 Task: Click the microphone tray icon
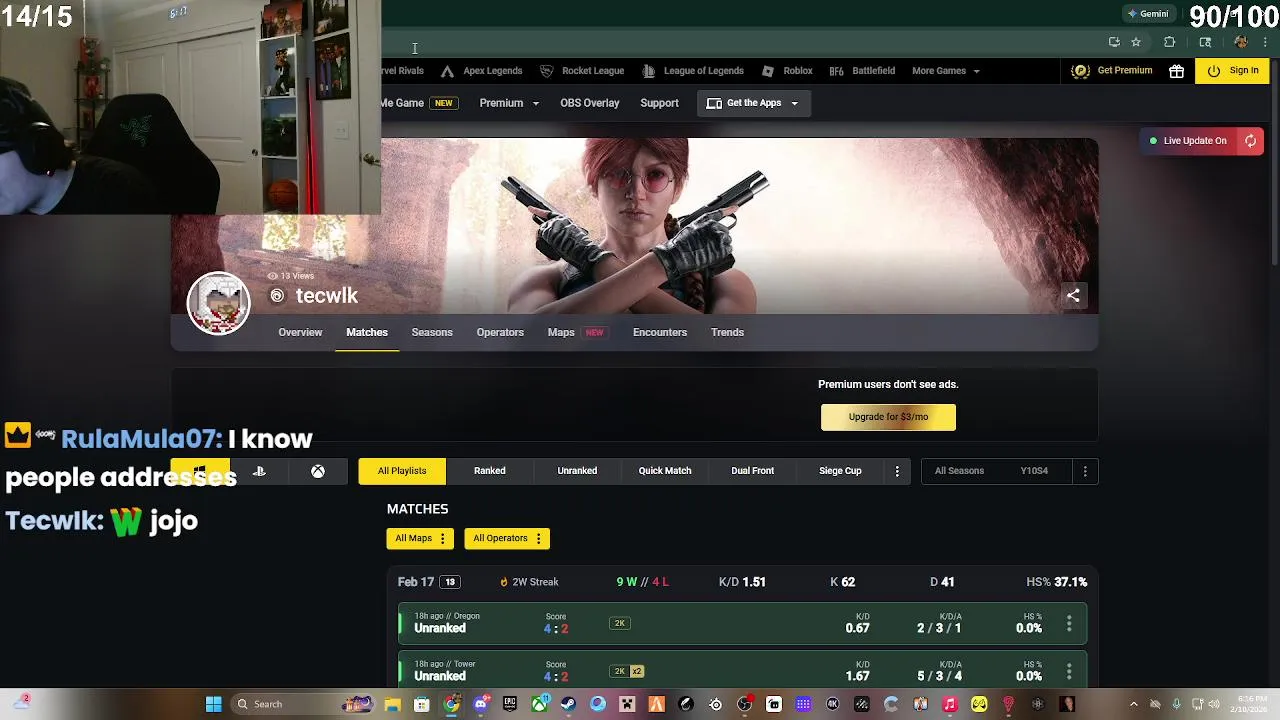[1176, 704]
